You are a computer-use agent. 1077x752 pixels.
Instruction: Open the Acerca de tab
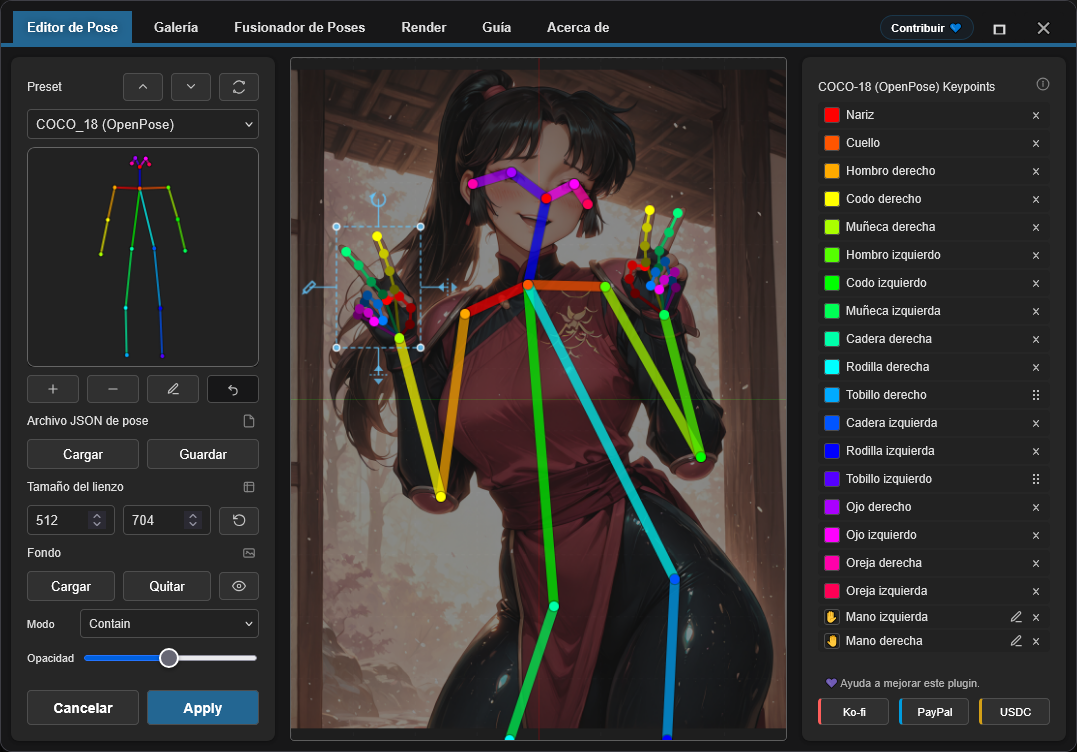[578, 27]
